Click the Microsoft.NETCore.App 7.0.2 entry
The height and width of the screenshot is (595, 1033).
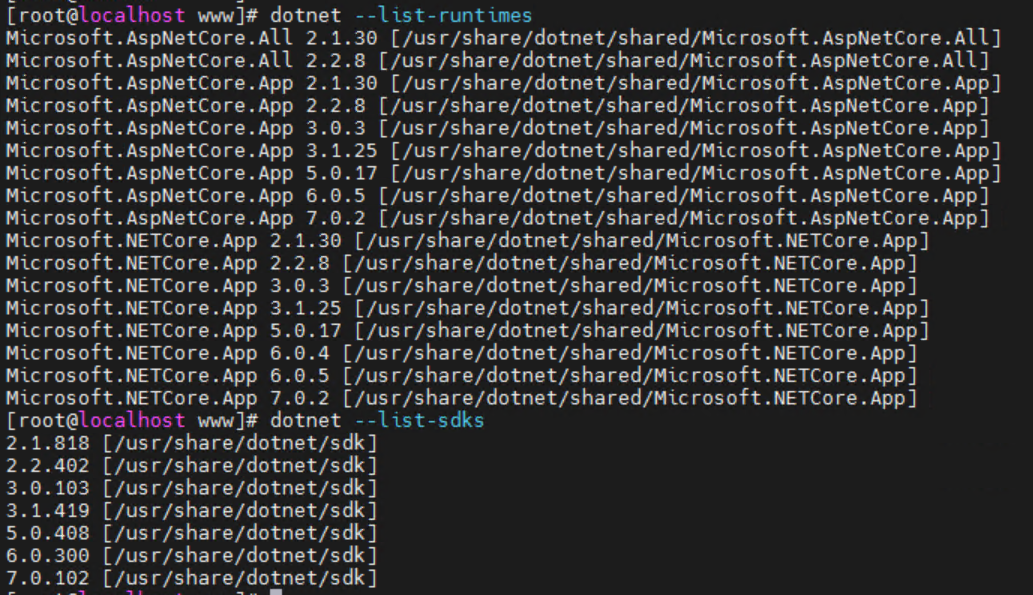461,398
